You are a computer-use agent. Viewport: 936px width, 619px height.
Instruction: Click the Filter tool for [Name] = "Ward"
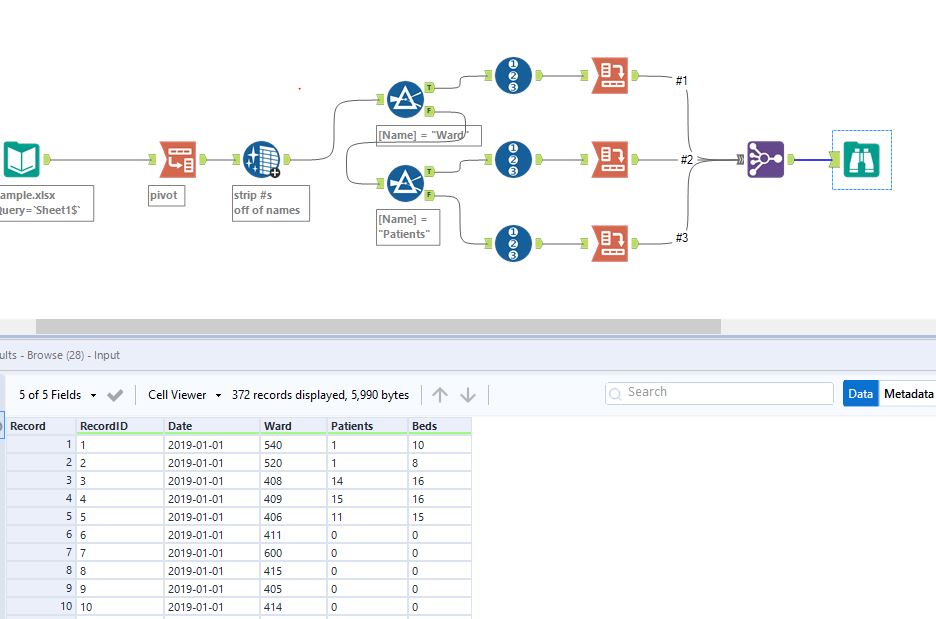(404, 99)
